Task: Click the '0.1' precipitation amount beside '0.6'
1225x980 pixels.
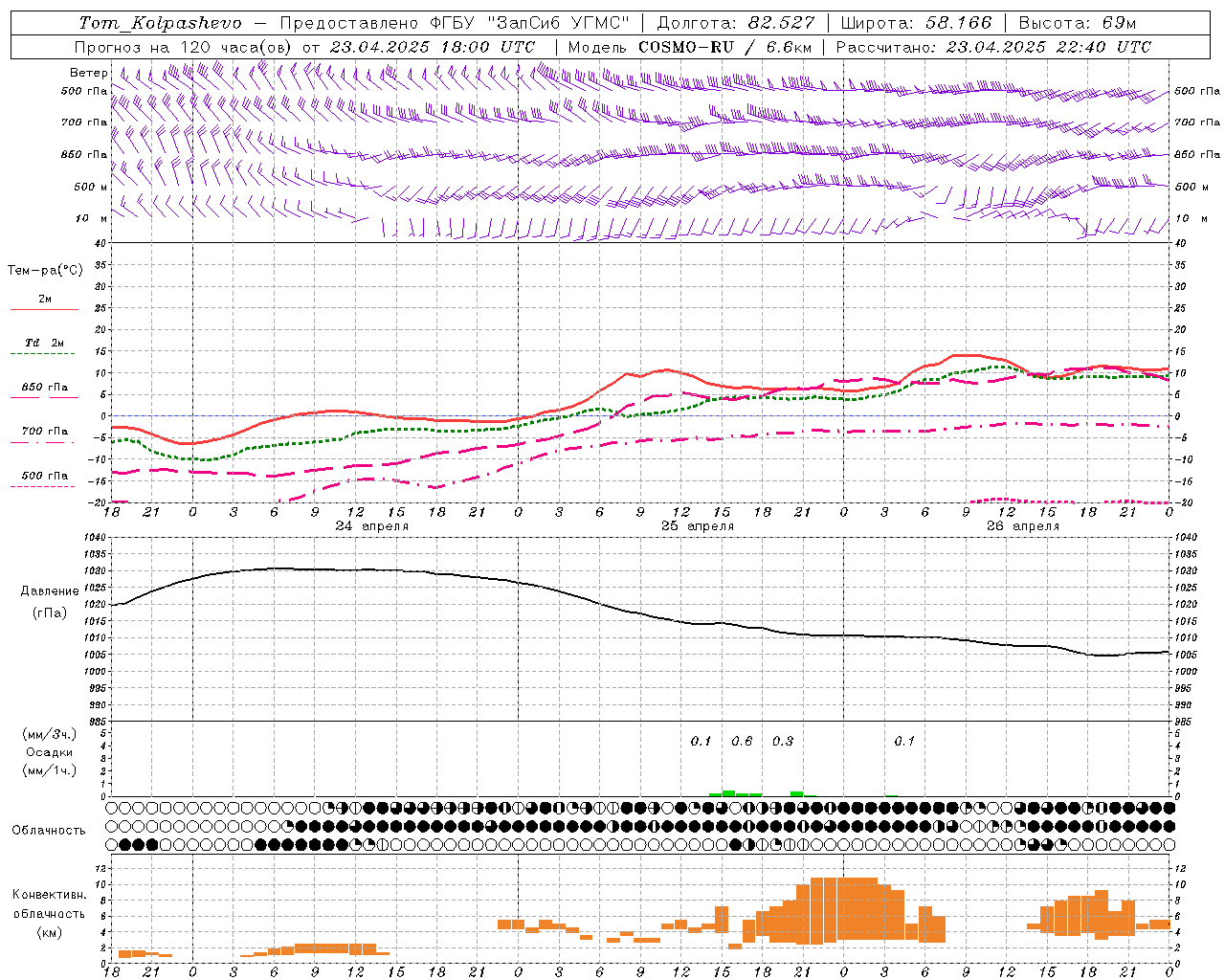Action: (702, 741)
